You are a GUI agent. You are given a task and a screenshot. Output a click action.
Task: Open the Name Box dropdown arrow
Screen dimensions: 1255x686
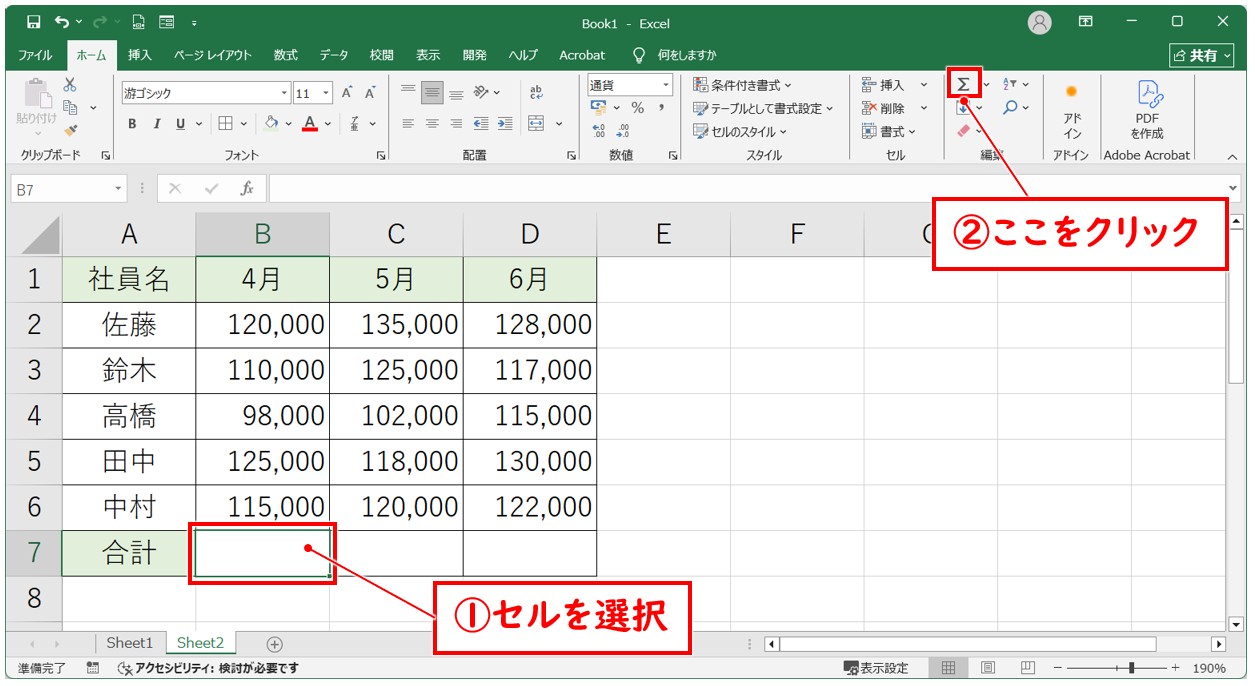pyautogui.click(x=119, y=188)
